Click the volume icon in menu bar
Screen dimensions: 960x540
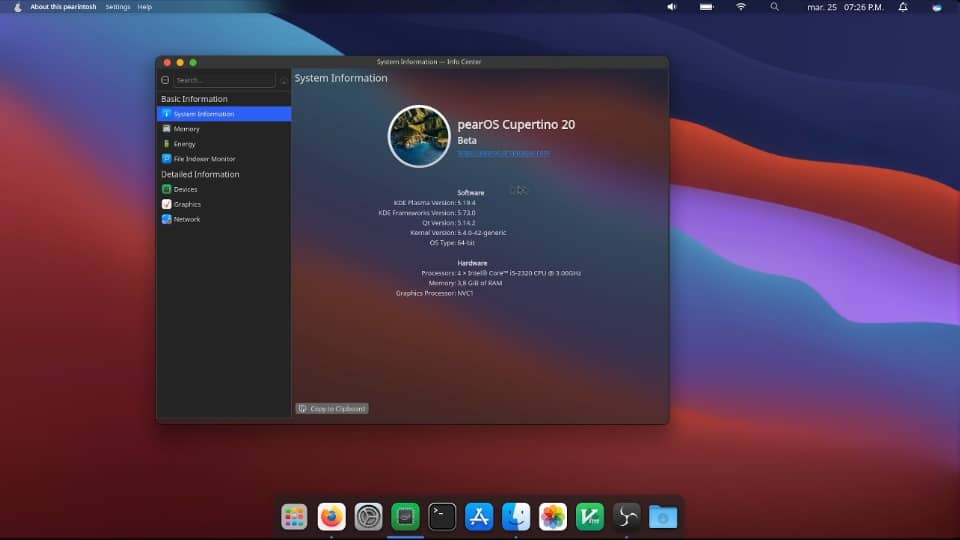(672, 7)
